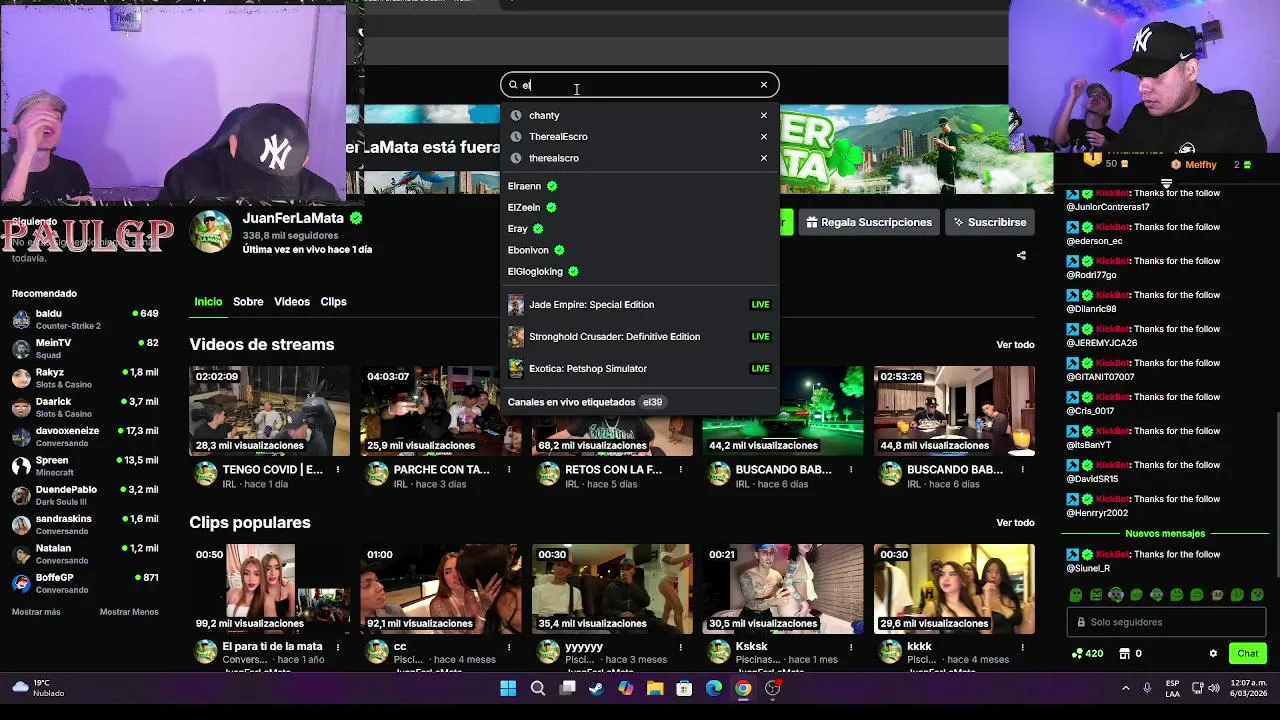Viewport: 1280px width, 720px height.
Task: Remove 'TherealEscro' from recent searches
Action: point(763,136)
